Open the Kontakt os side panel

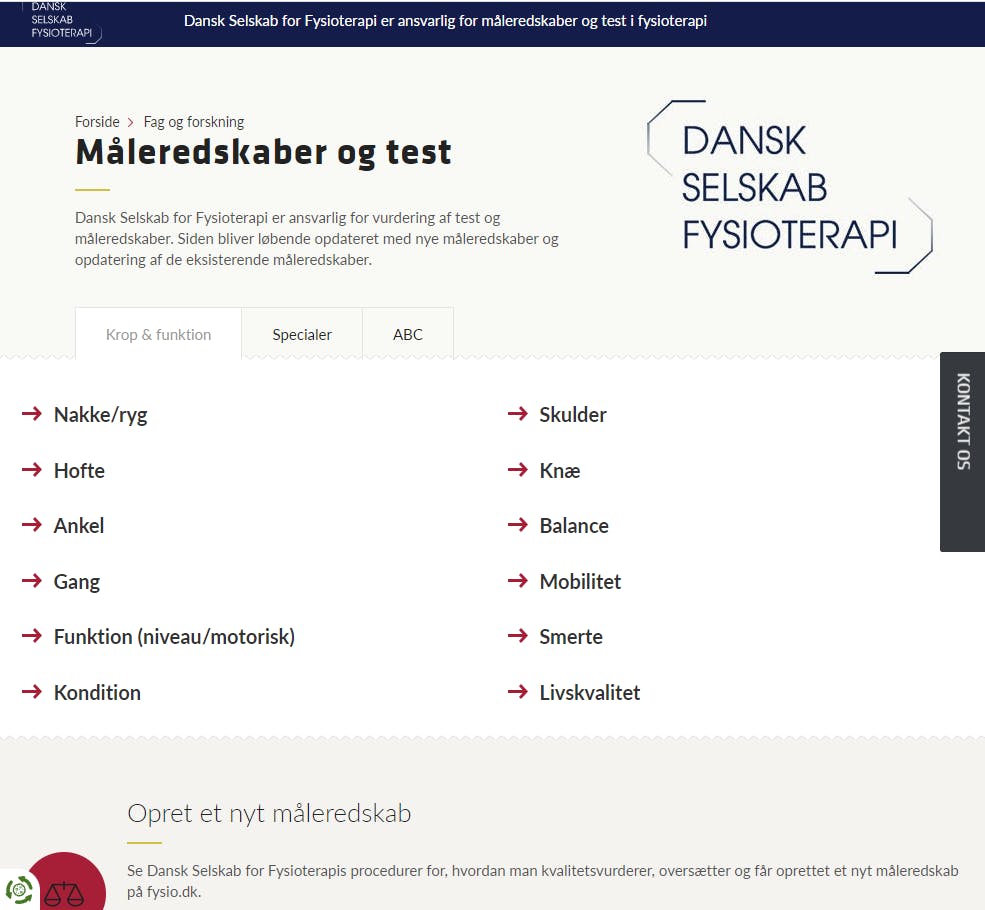click(x=962, y=452)
